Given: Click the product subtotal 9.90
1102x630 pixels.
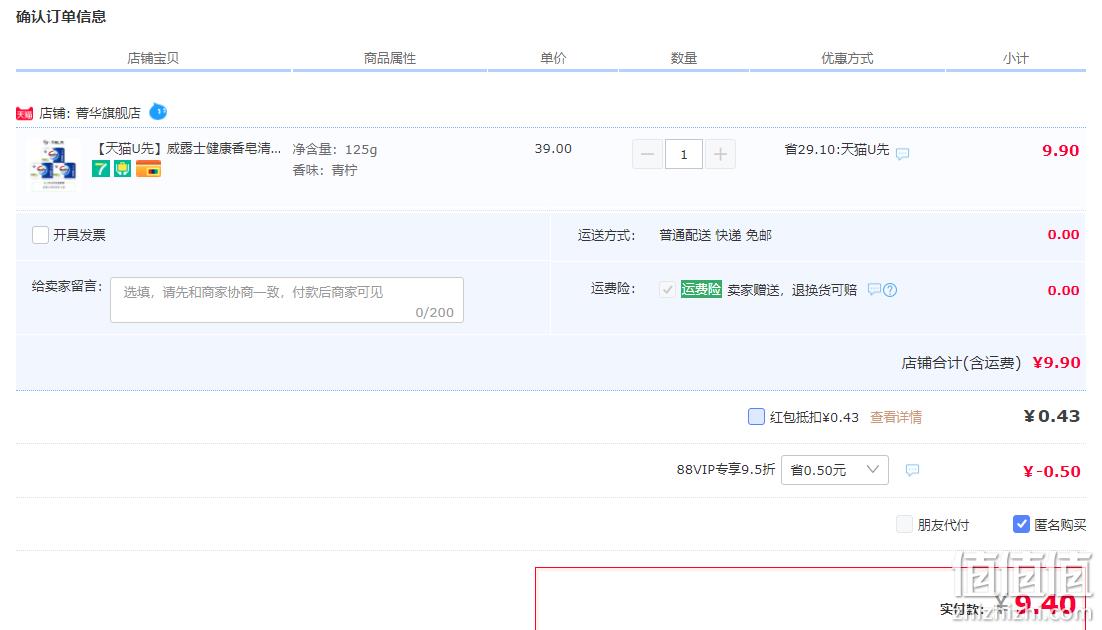Looking at the screenshot, I should (1061, 150).
